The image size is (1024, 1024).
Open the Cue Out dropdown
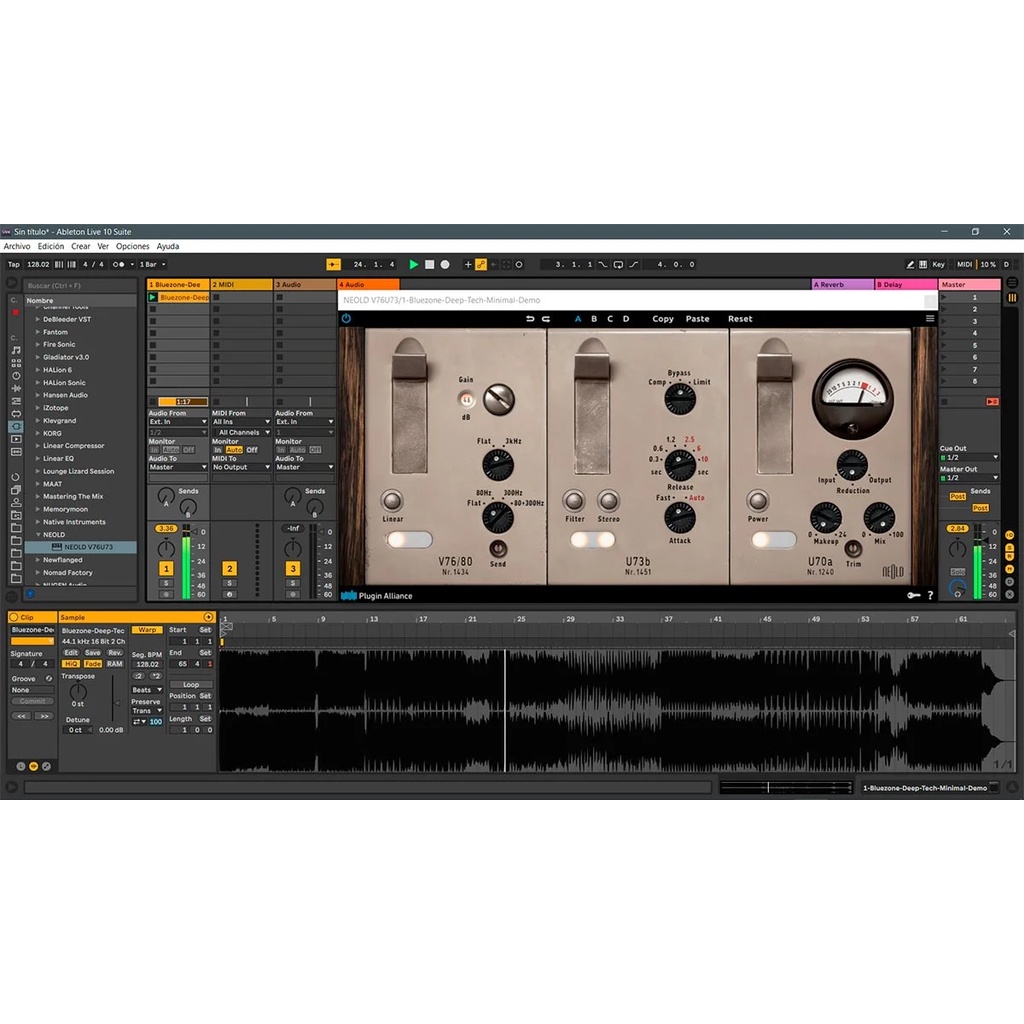tap(969, 457)
